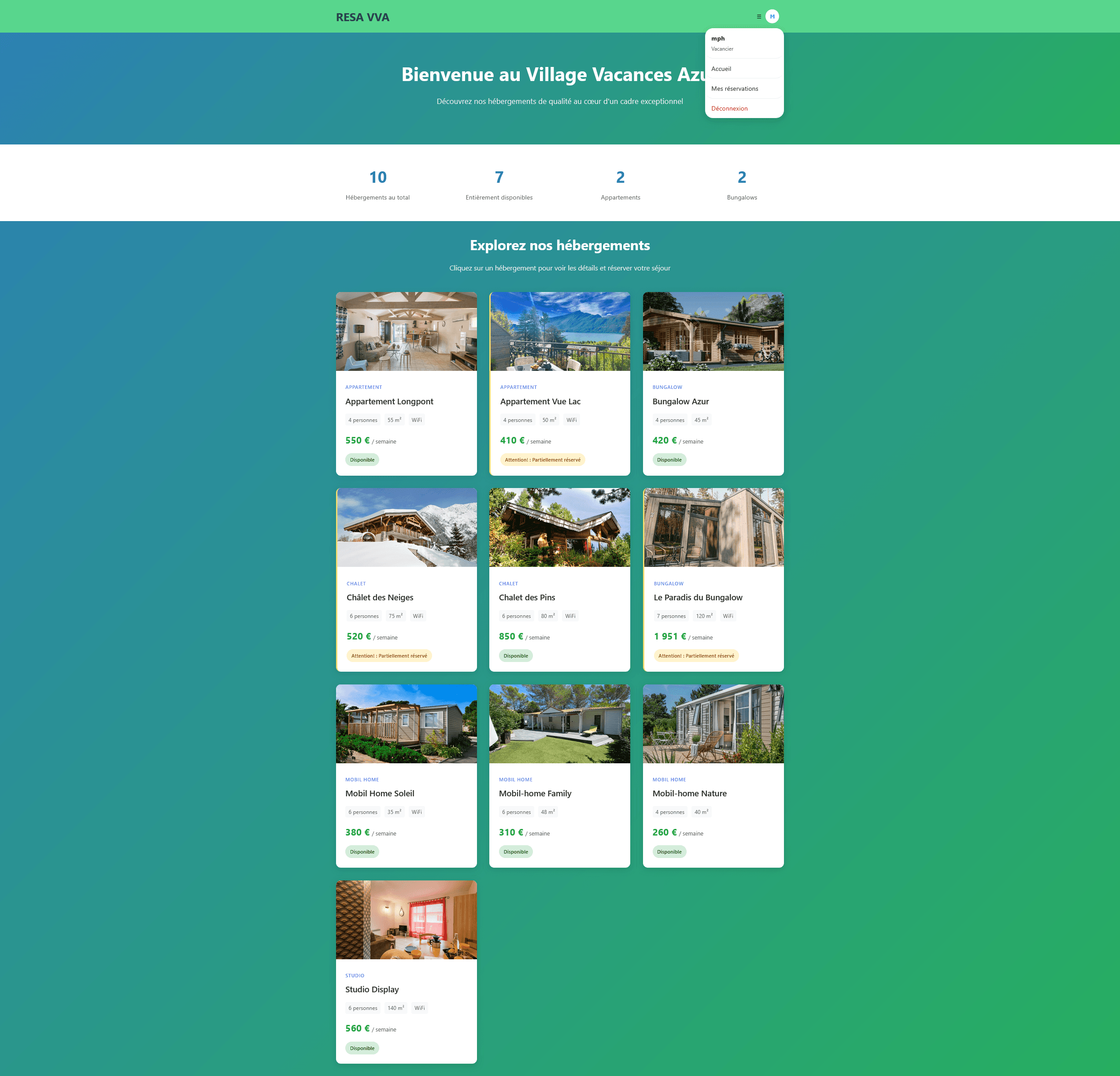Open Mobil-home Family card title
Image resolution: width=1120 pixels, height=1076 pixels.
535,793
